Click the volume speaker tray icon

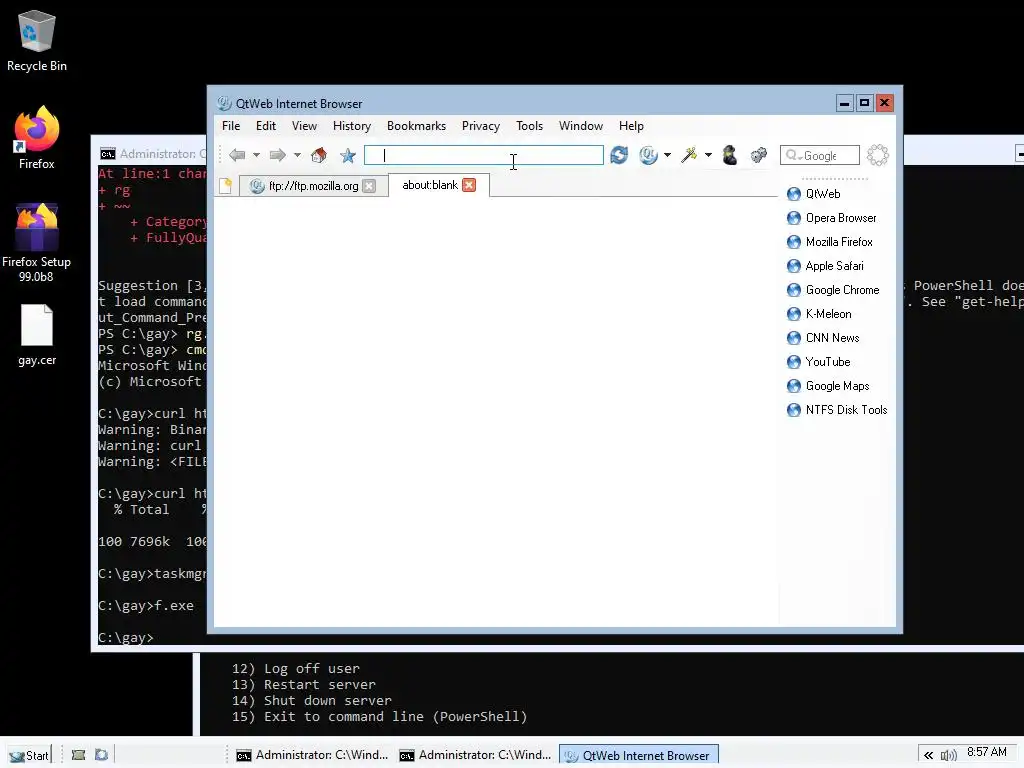[x=948, y=756]
